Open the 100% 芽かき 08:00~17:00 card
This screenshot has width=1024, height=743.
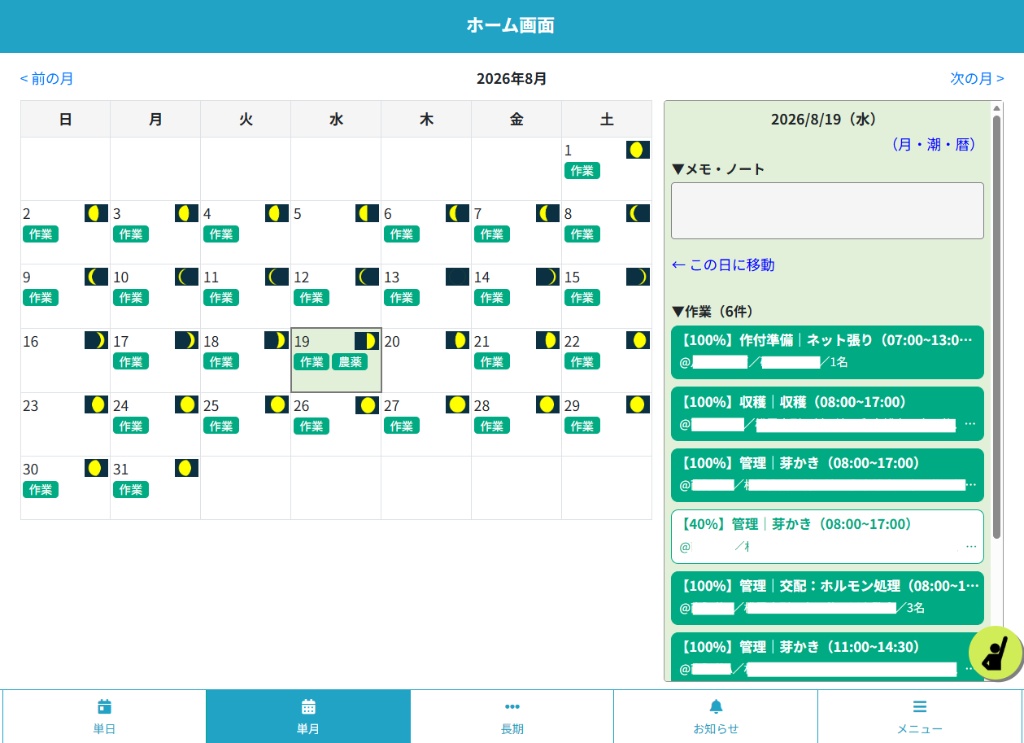click(827, 475)
